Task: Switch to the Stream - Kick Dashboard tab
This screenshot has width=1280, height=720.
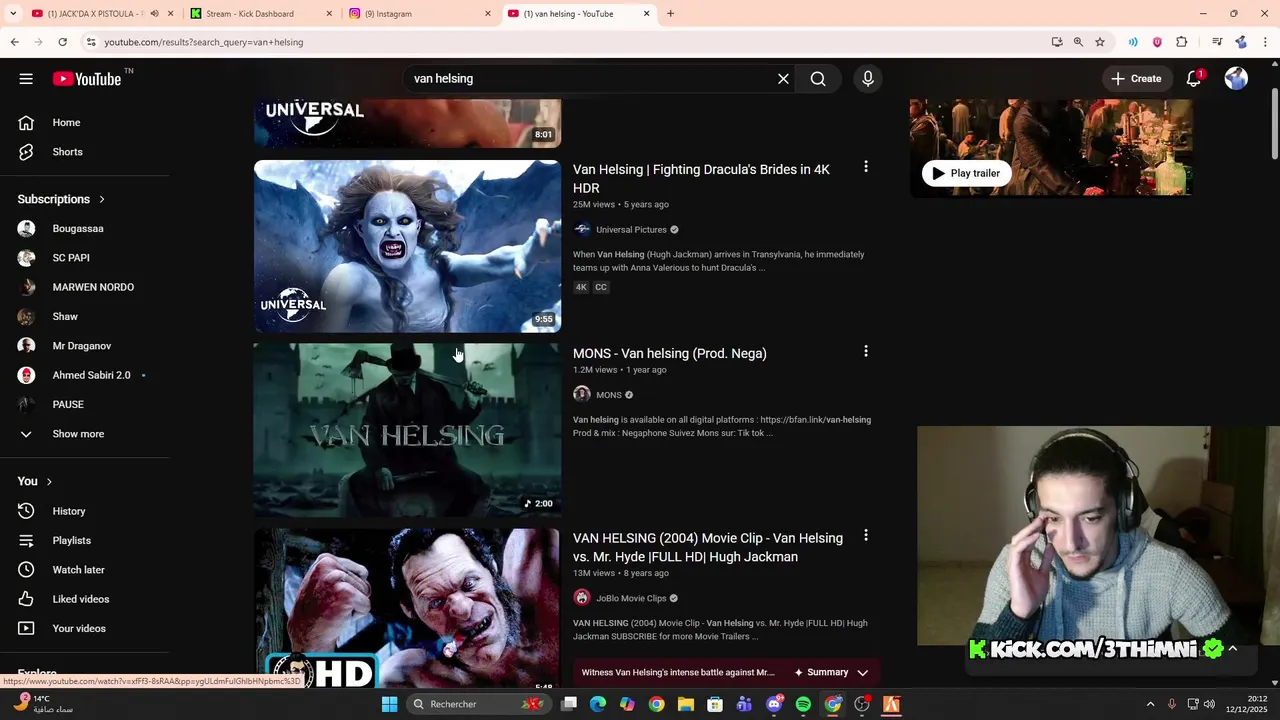Action: [250, 14]
